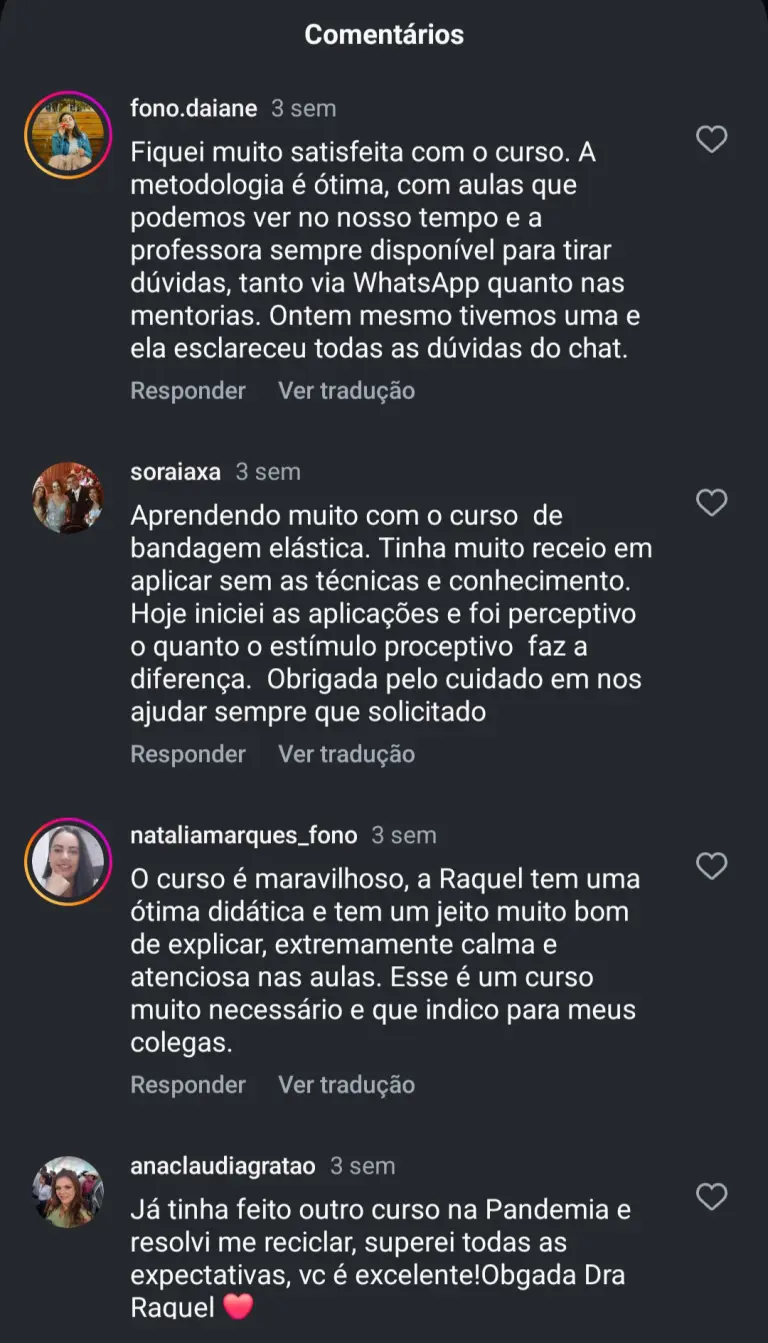Tap the Comentários header title
Viewport: 768px width, 1343px height.
pos(384,34)
